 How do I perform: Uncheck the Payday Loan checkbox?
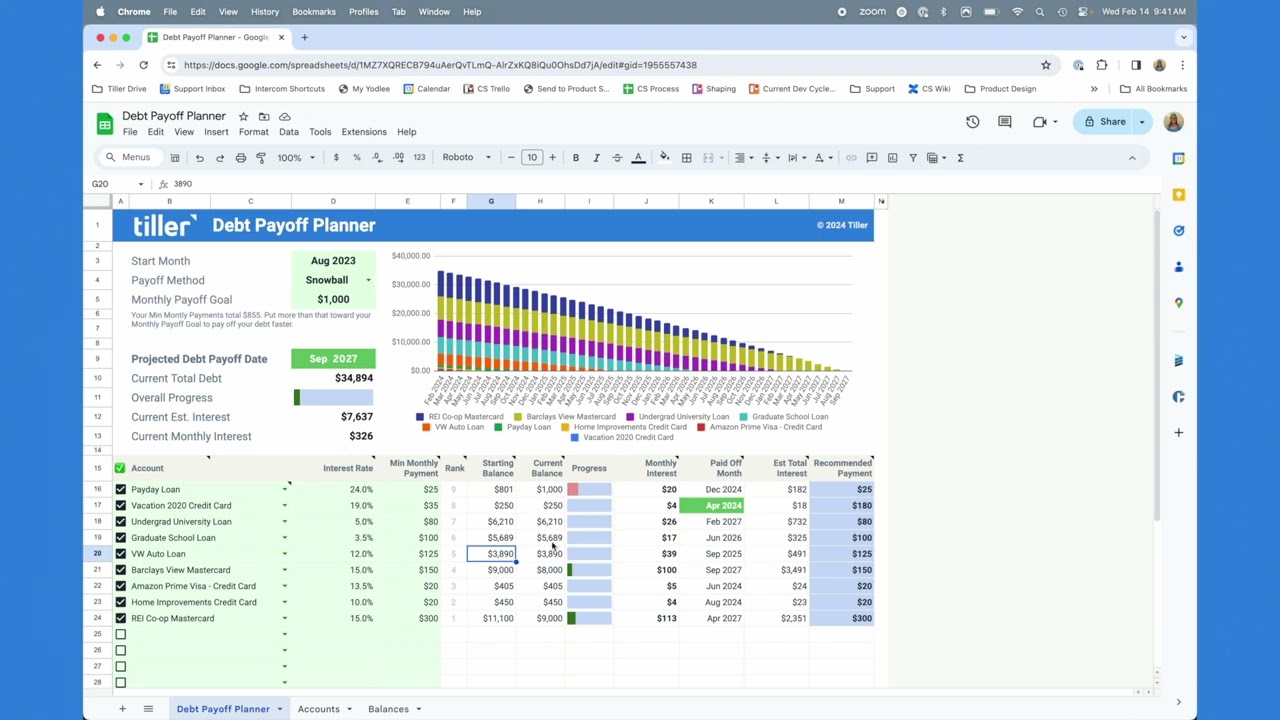120,490
